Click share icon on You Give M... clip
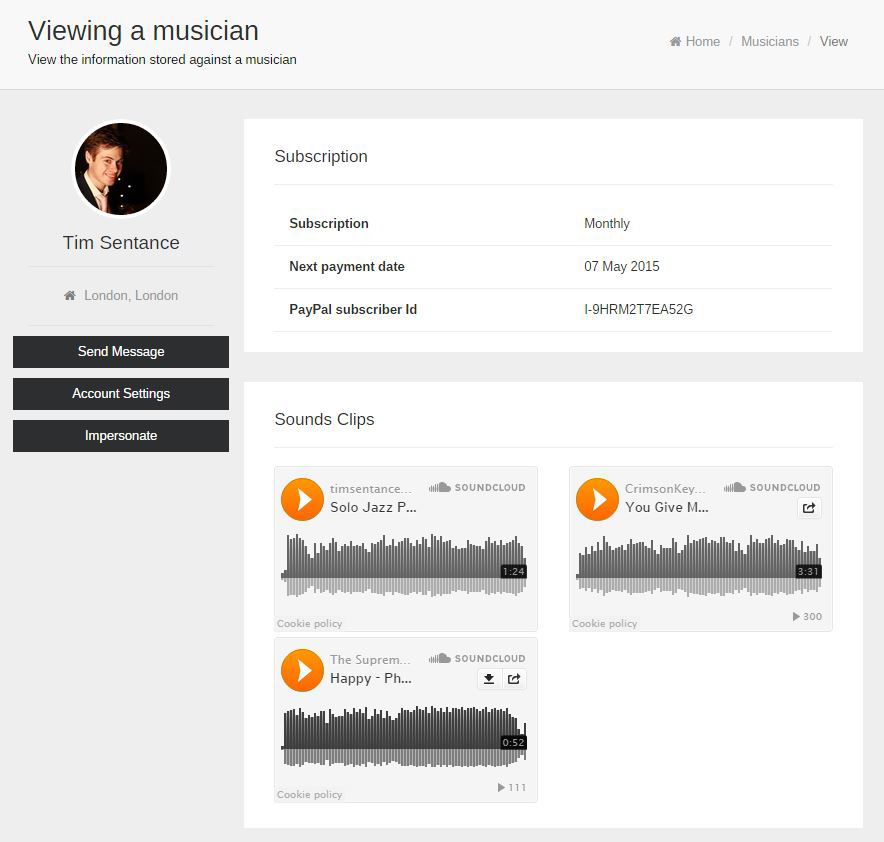884x842 pixels. pyautogui.click(x=809, y=508)
